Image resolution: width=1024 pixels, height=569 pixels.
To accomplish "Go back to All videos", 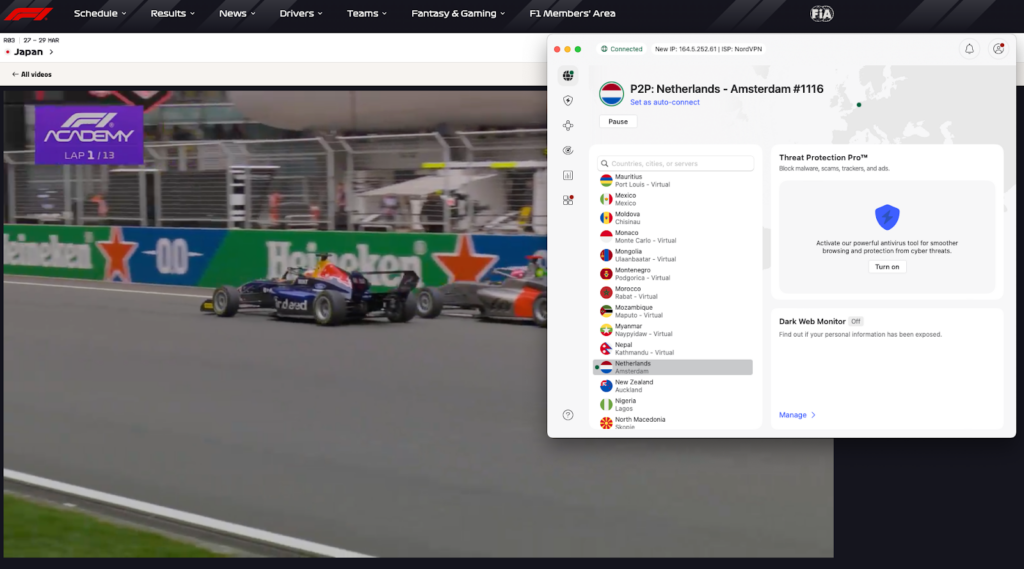I will point(31,74).
